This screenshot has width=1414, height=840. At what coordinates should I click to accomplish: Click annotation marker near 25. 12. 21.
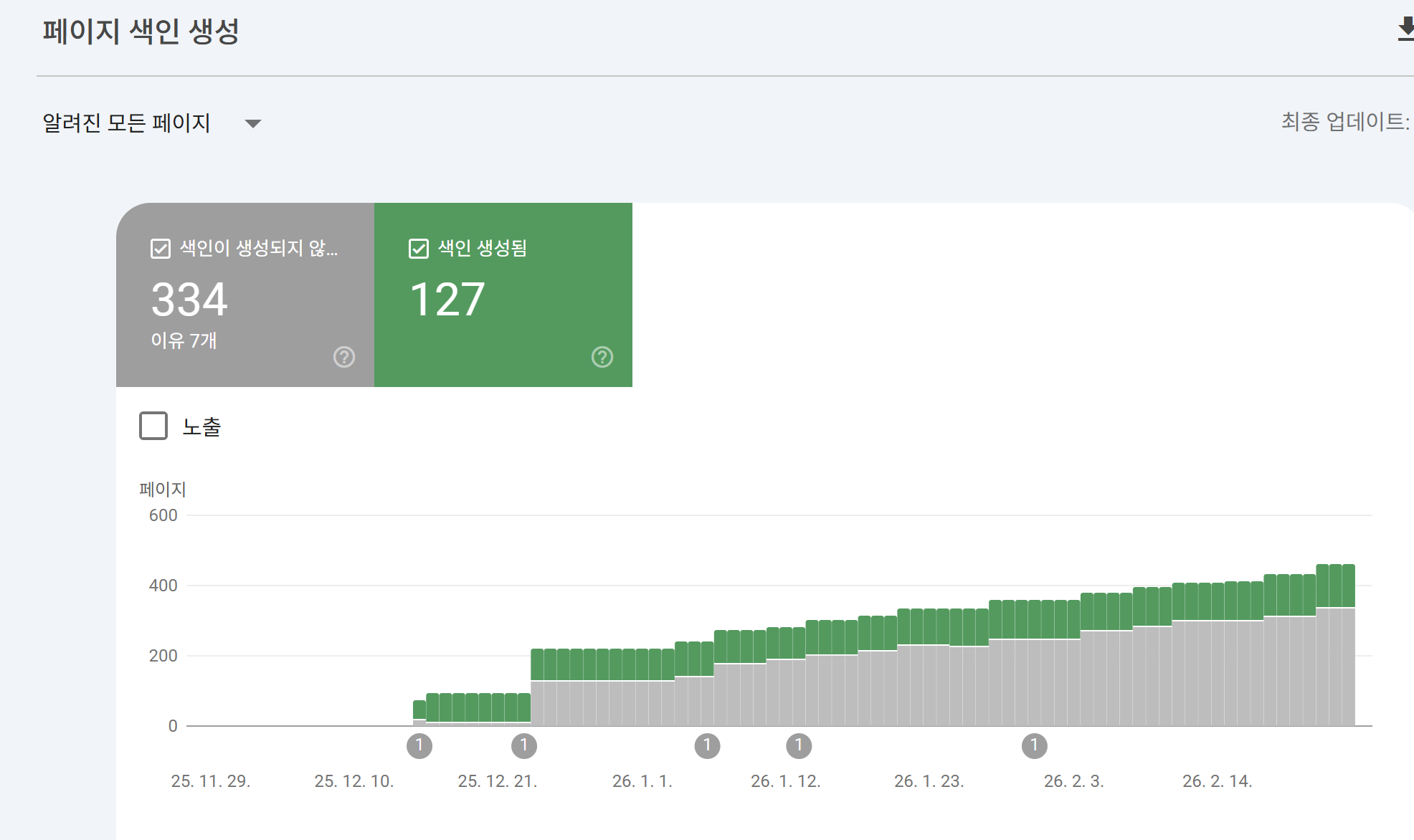[524, 746]
